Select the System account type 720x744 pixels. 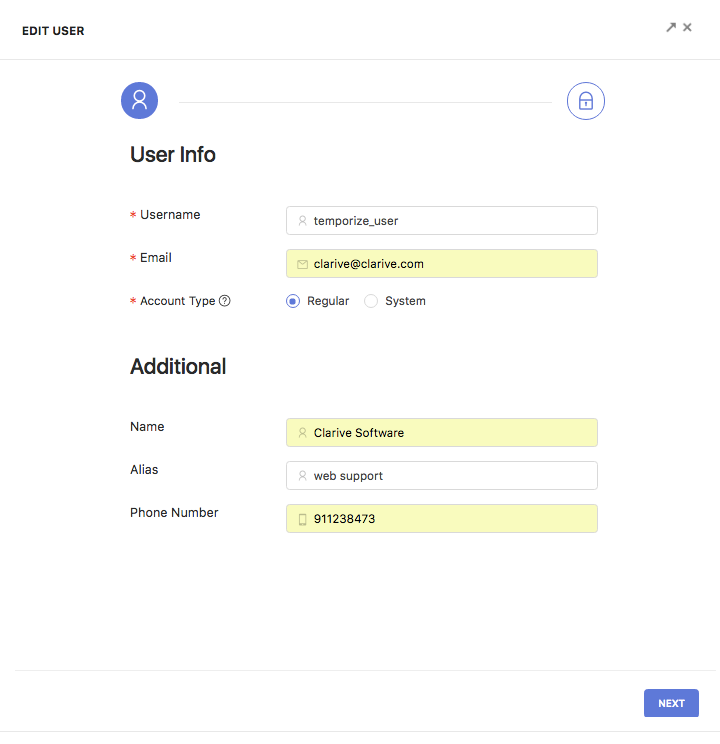pyautogui.click(x=371, y=301)
